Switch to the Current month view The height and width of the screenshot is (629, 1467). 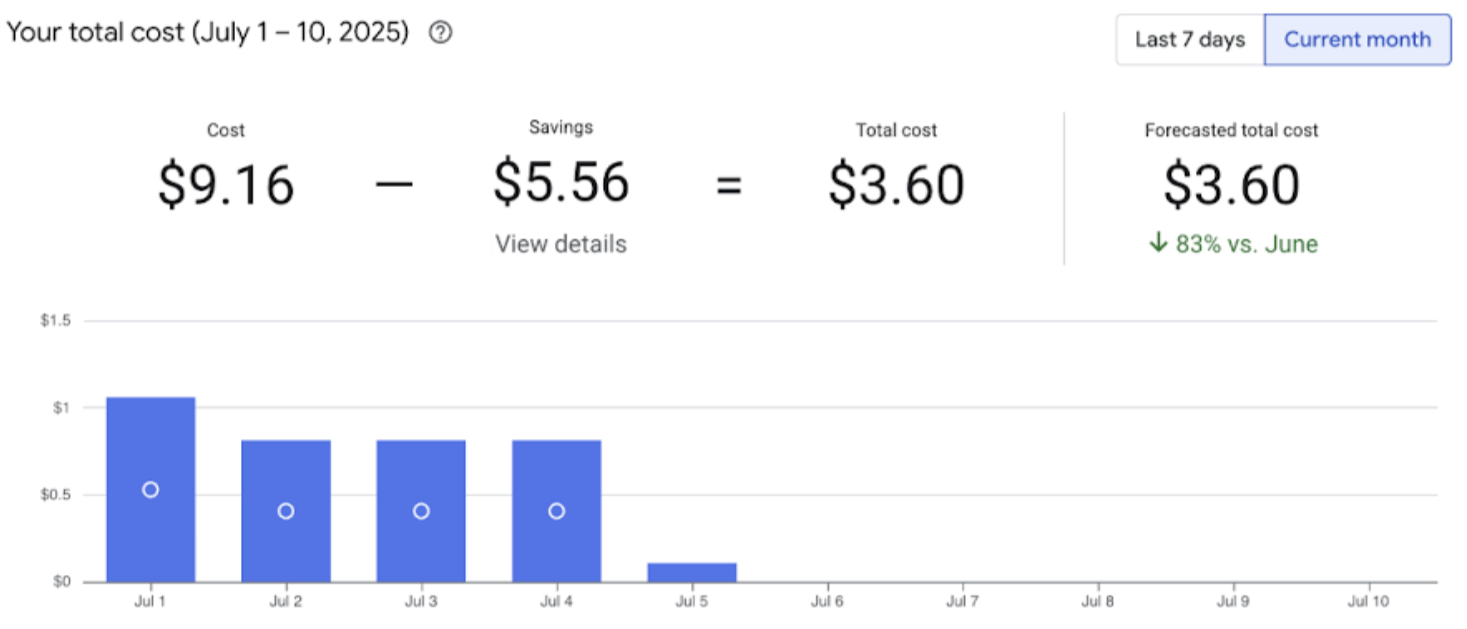pyautogui.click(x=1356, y=39)
